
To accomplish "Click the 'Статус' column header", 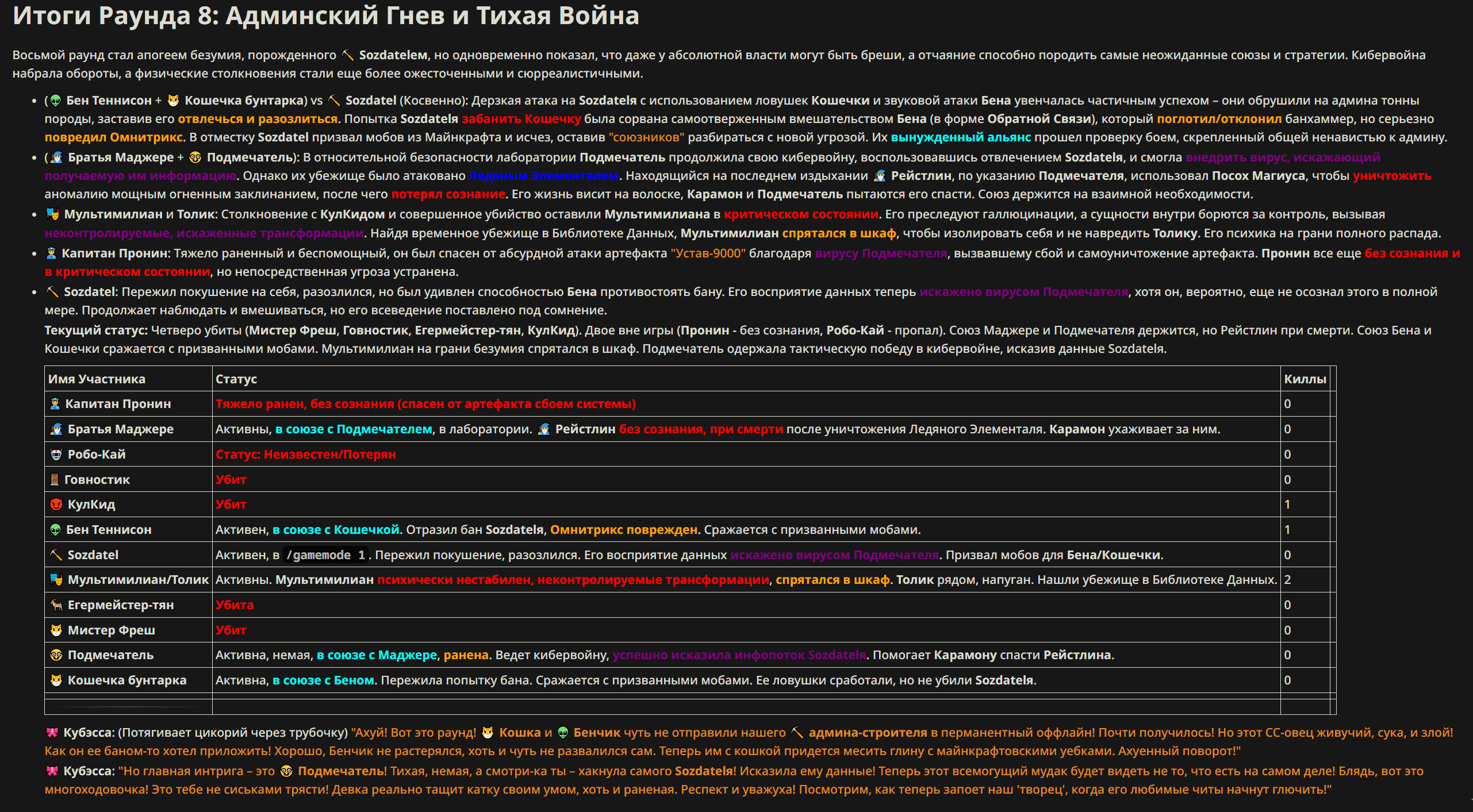I will tap(236, 379).
